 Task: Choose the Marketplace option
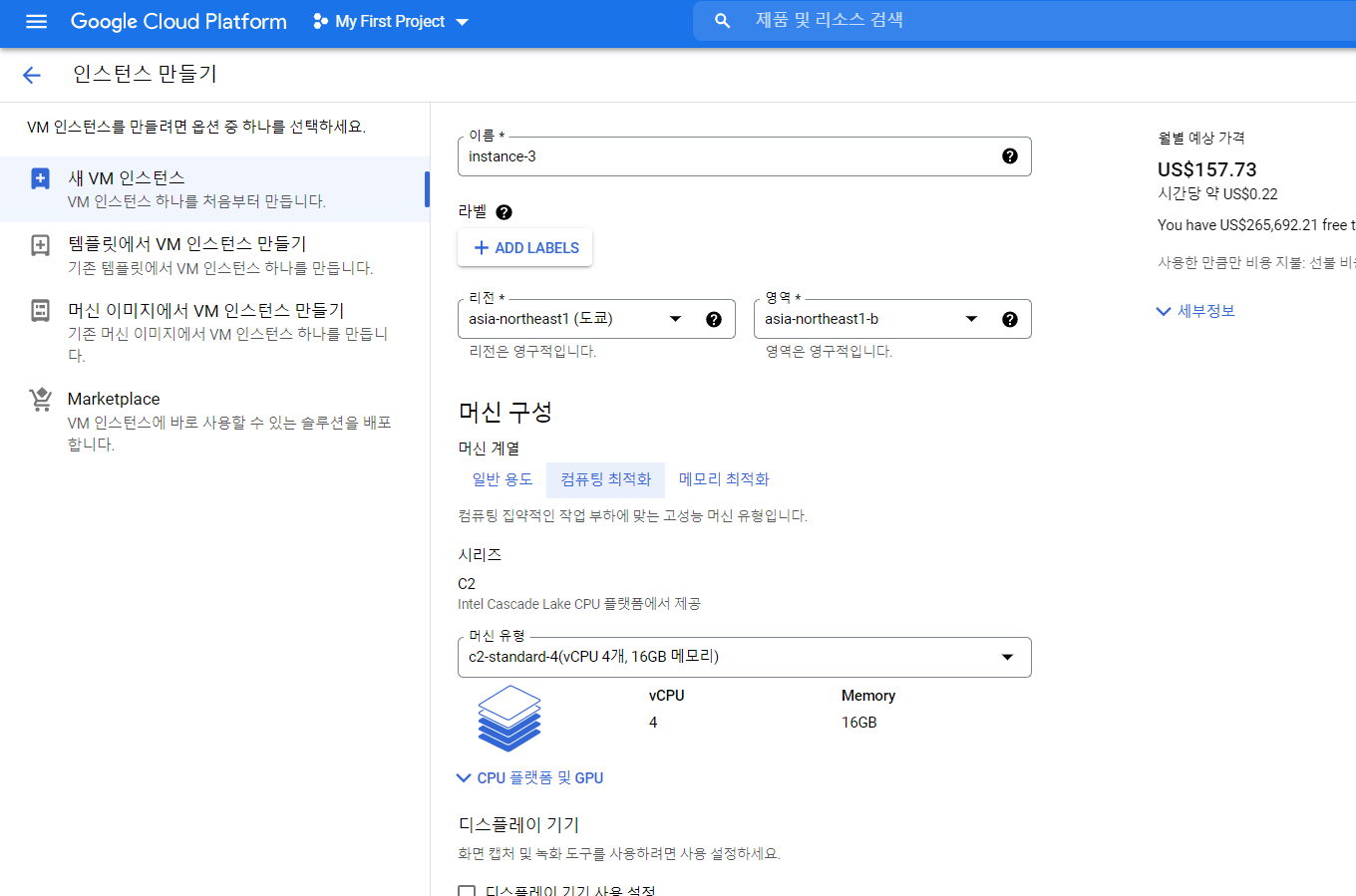click(214, 421)
